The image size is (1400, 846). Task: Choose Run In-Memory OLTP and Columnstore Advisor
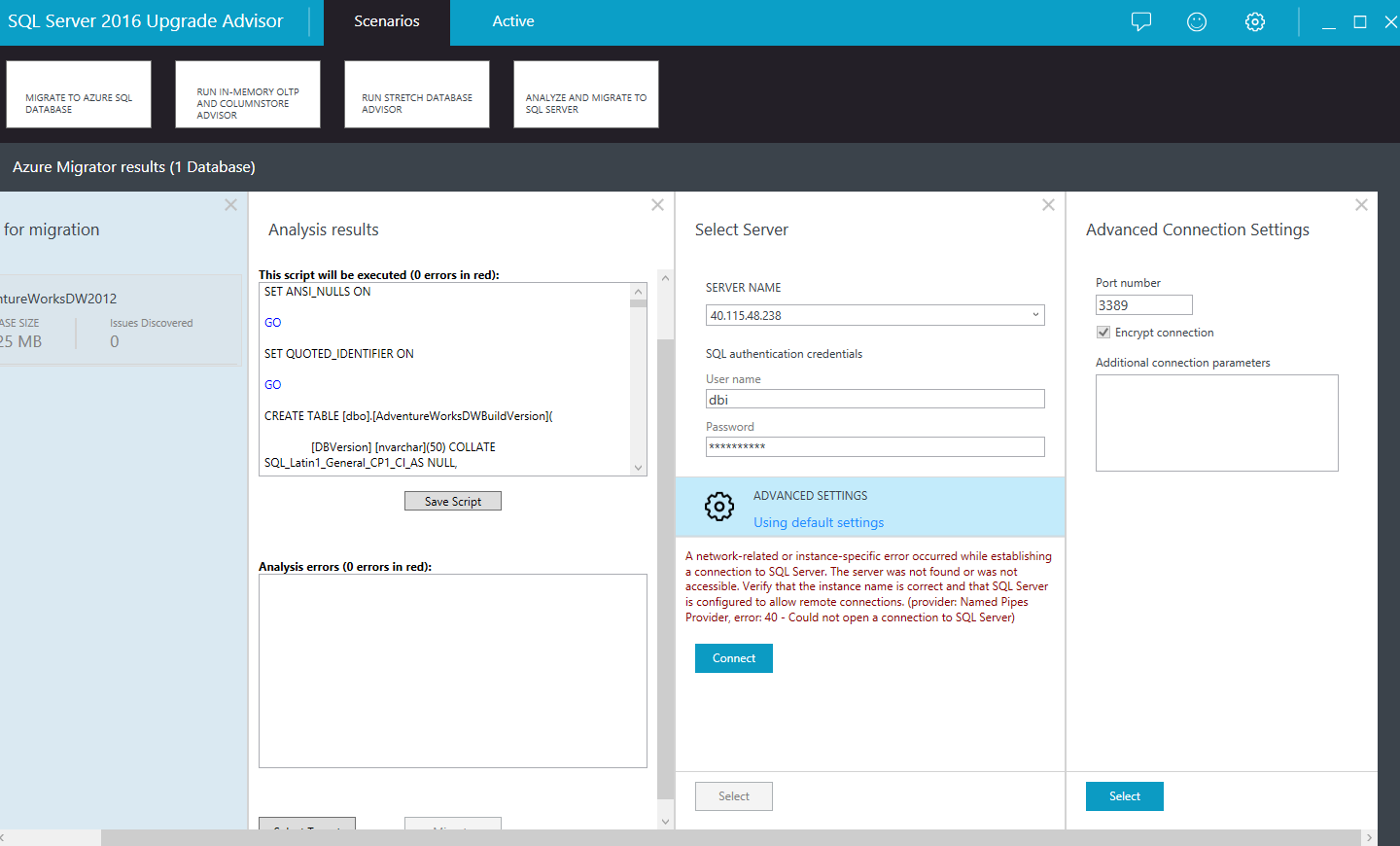click(248, 94)
